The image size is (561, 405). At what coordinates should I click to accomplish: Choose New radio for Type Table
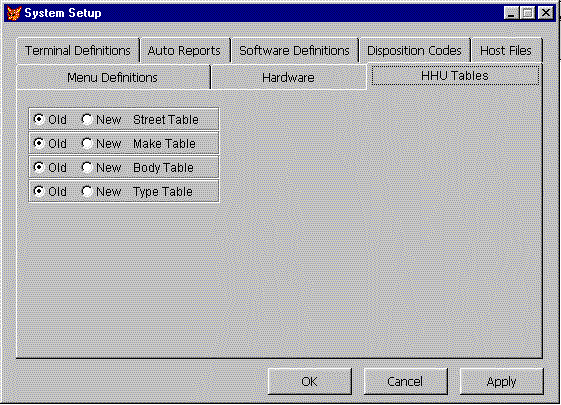pyautogui.click(x=87, y=191)
